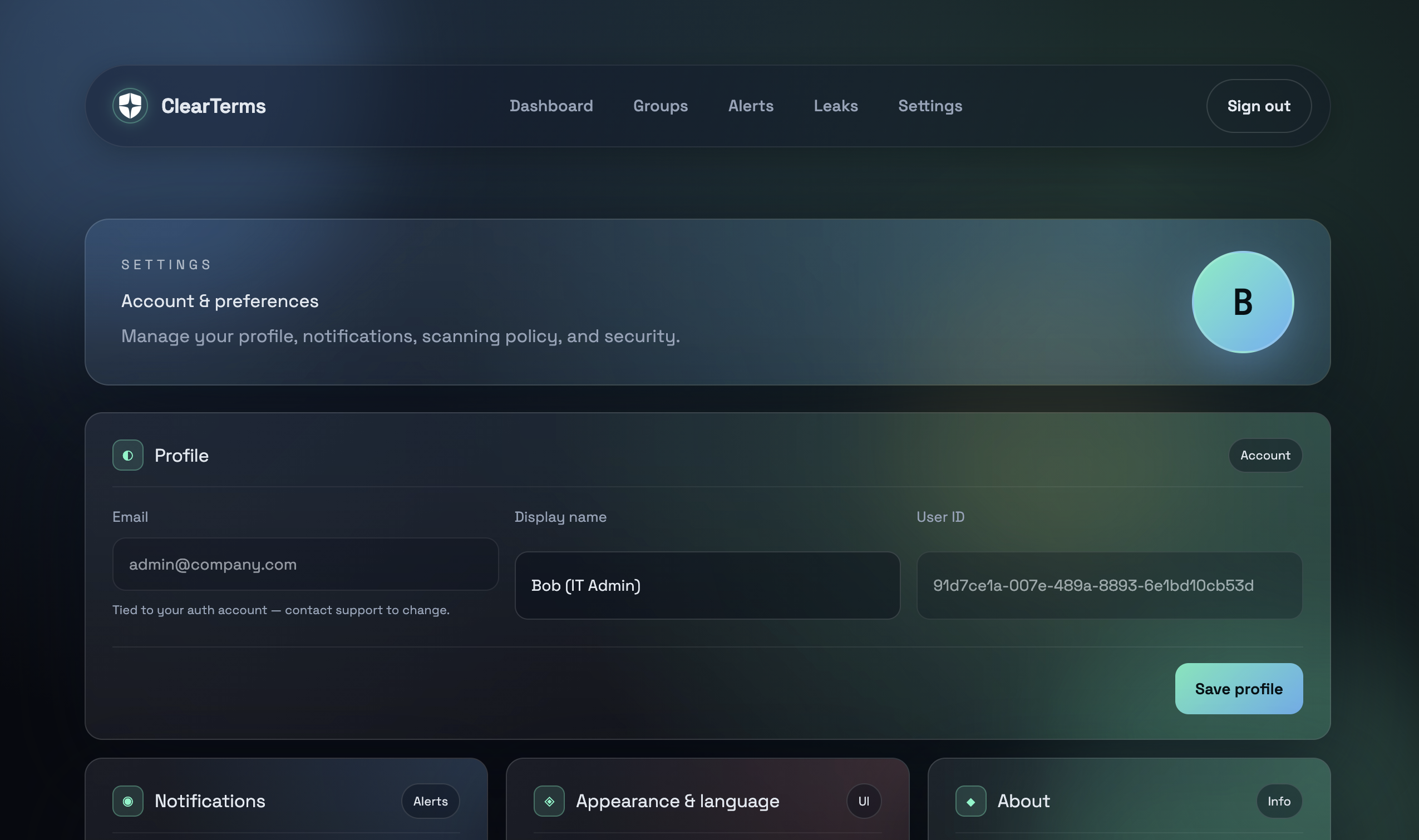Click the ClearTerms shield logo icon
The width and height of the screenshot is (1419, 840).
(x=130, y=106)
